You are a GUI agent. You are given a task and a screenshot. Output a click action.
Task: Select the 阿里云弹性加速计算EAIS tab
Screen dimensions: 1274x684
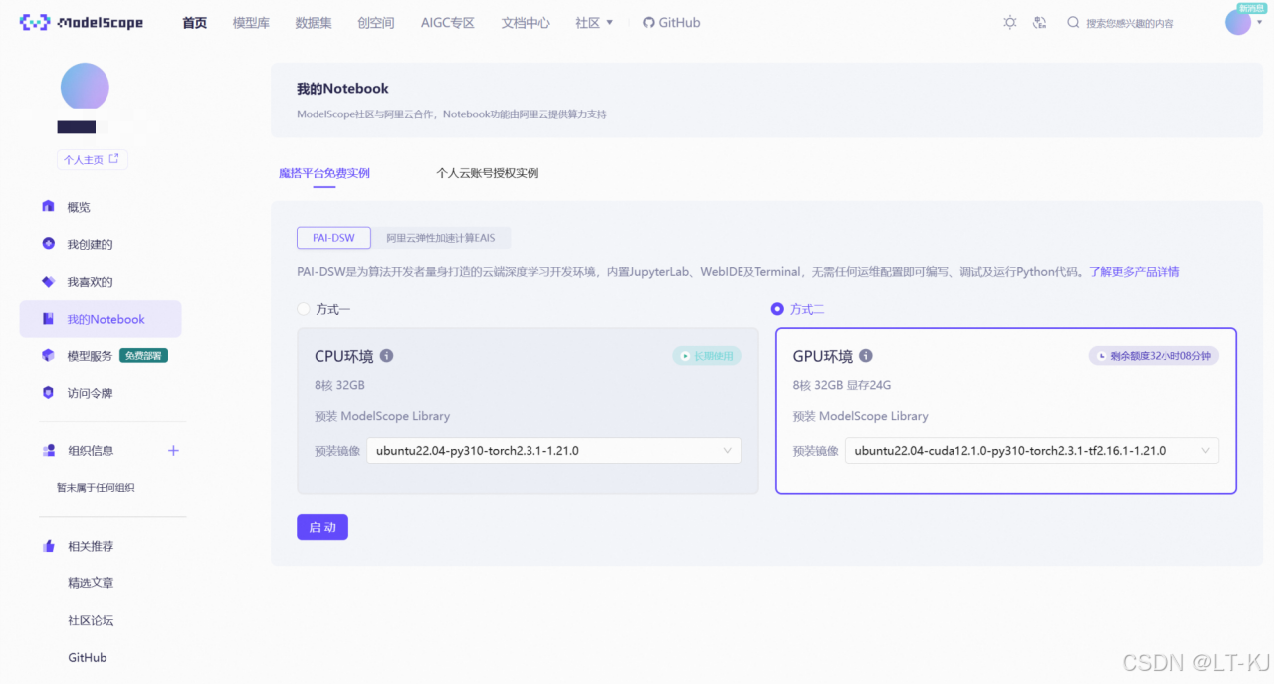(441, 238)
